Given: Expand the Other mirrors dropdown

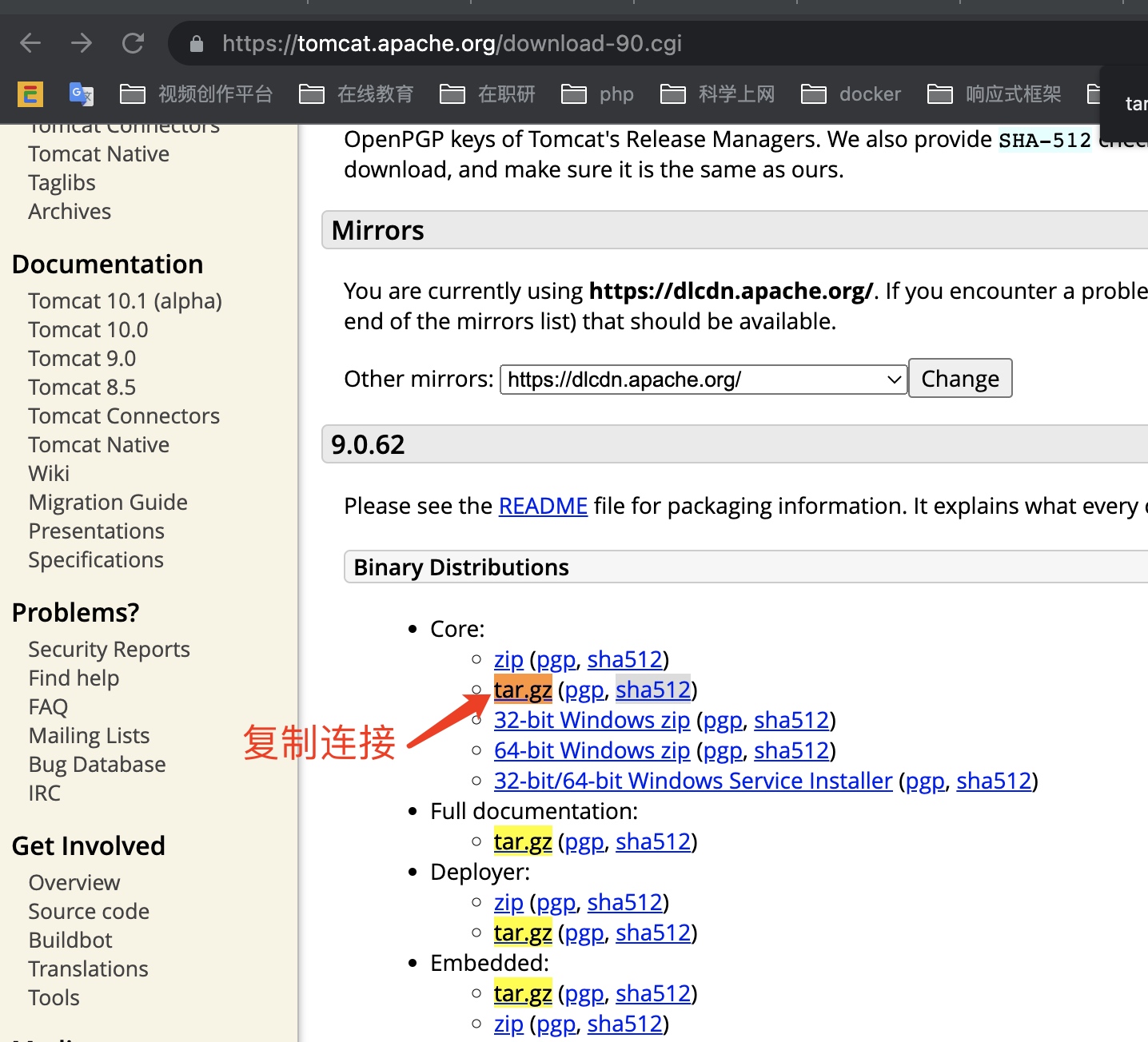Looking at the screenshot, I should [x=704, y=380].
